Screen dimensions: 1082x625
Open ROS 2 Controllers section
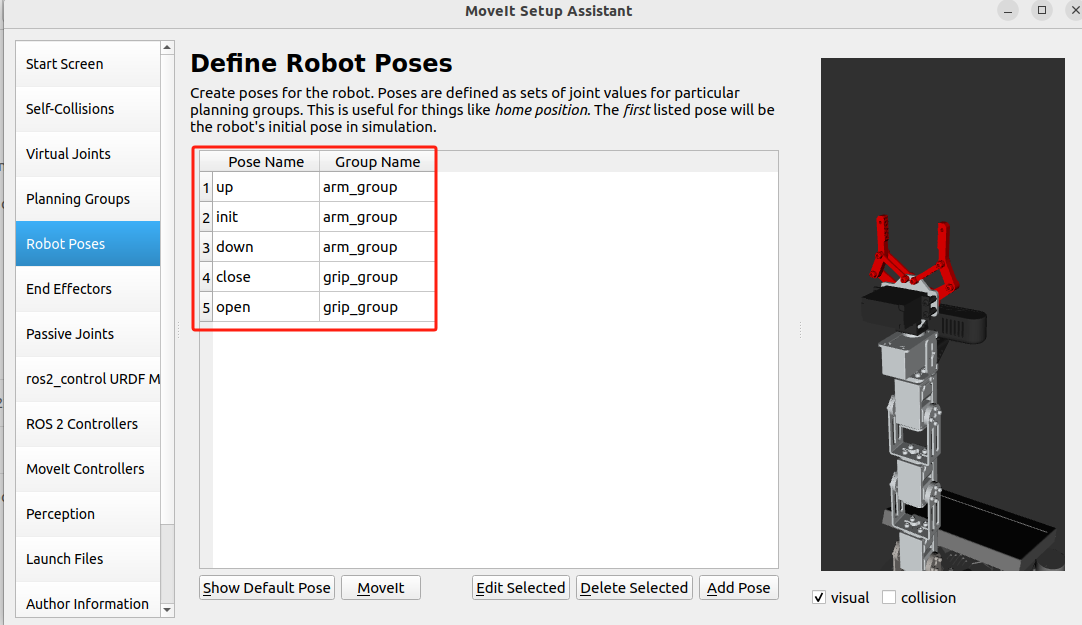[x=88, y=424]
